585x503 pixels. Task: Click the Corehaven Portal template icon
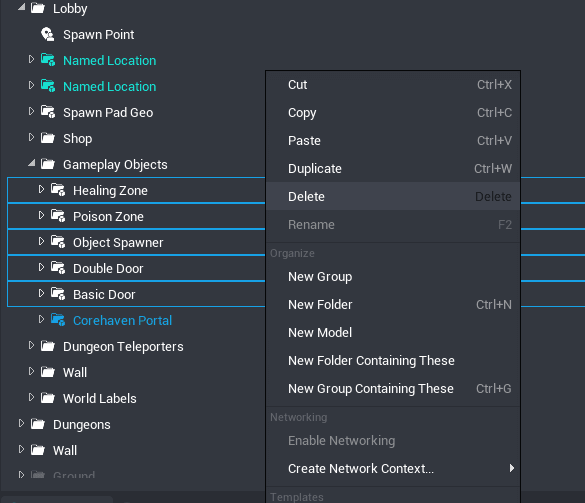pyautogui.click(x=58, y=320)
